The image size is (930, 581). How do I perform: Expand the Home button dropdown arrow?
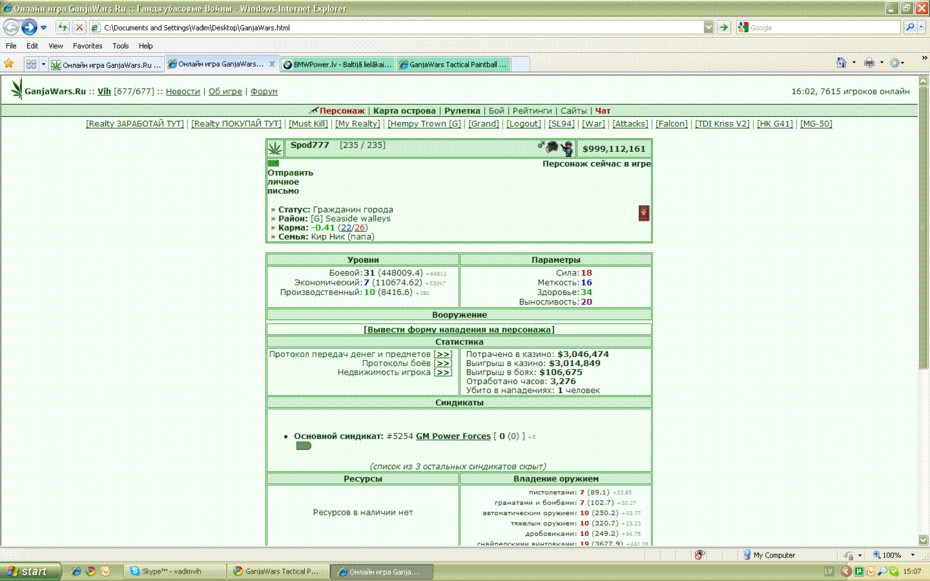click(854, 63)
